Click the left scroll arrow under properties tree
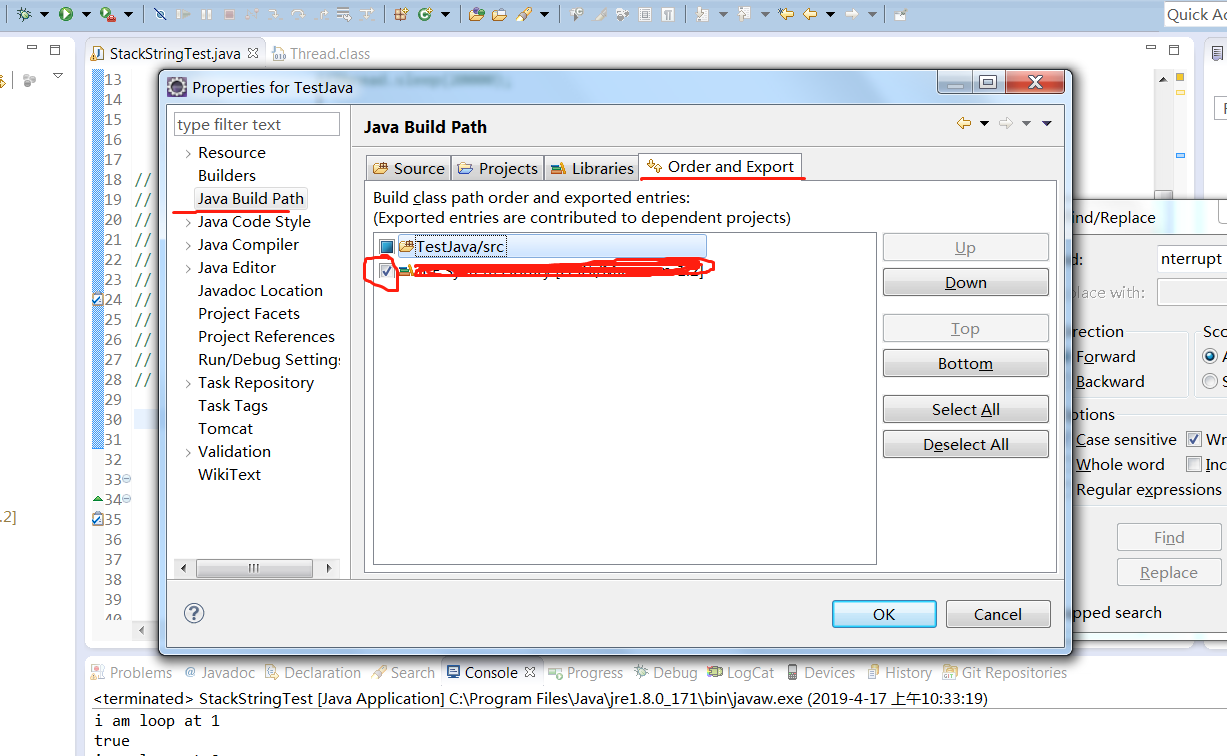The image size is (1227, 756). [x=183, y=568]
